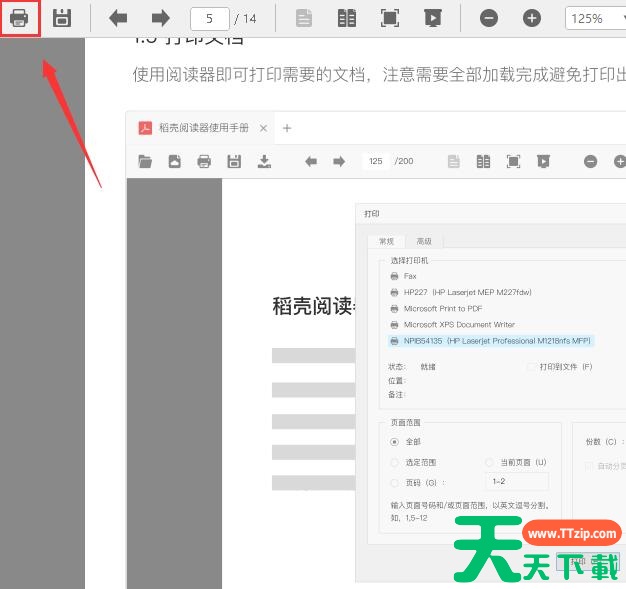Select the 全部 page range radio button

point(395,441)
